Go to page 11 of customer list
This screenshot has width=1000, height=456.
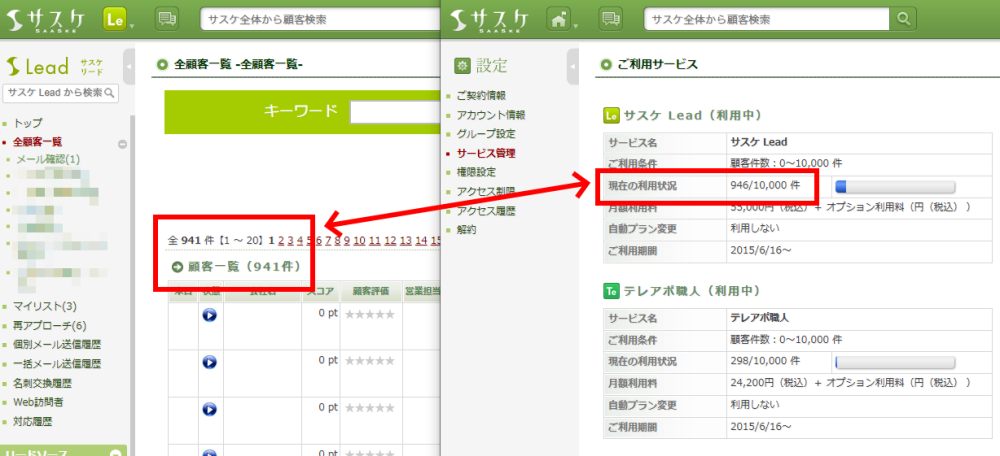[374, 240]
